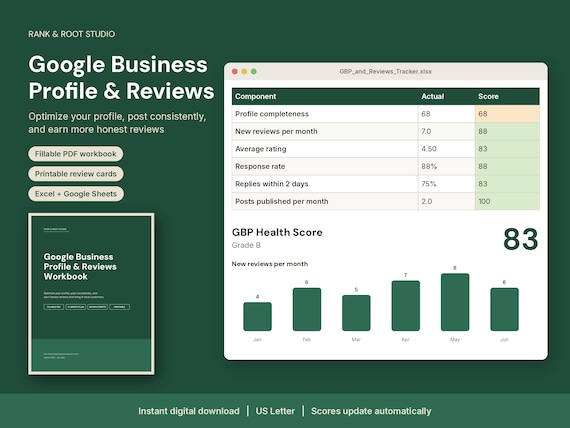570x428 pixels.
Task: Click the May bar in the chart
Action: click(x=455, y=302)
